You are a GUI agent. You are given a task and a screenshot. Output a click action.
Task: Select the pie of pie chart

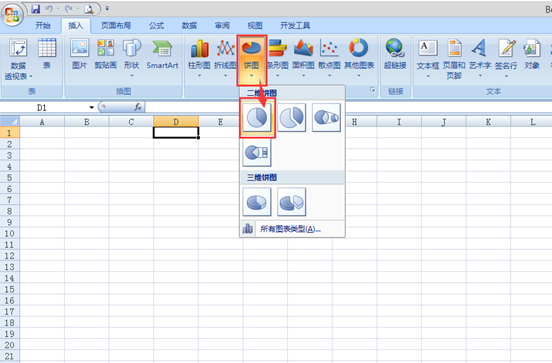tap(326, 117)
